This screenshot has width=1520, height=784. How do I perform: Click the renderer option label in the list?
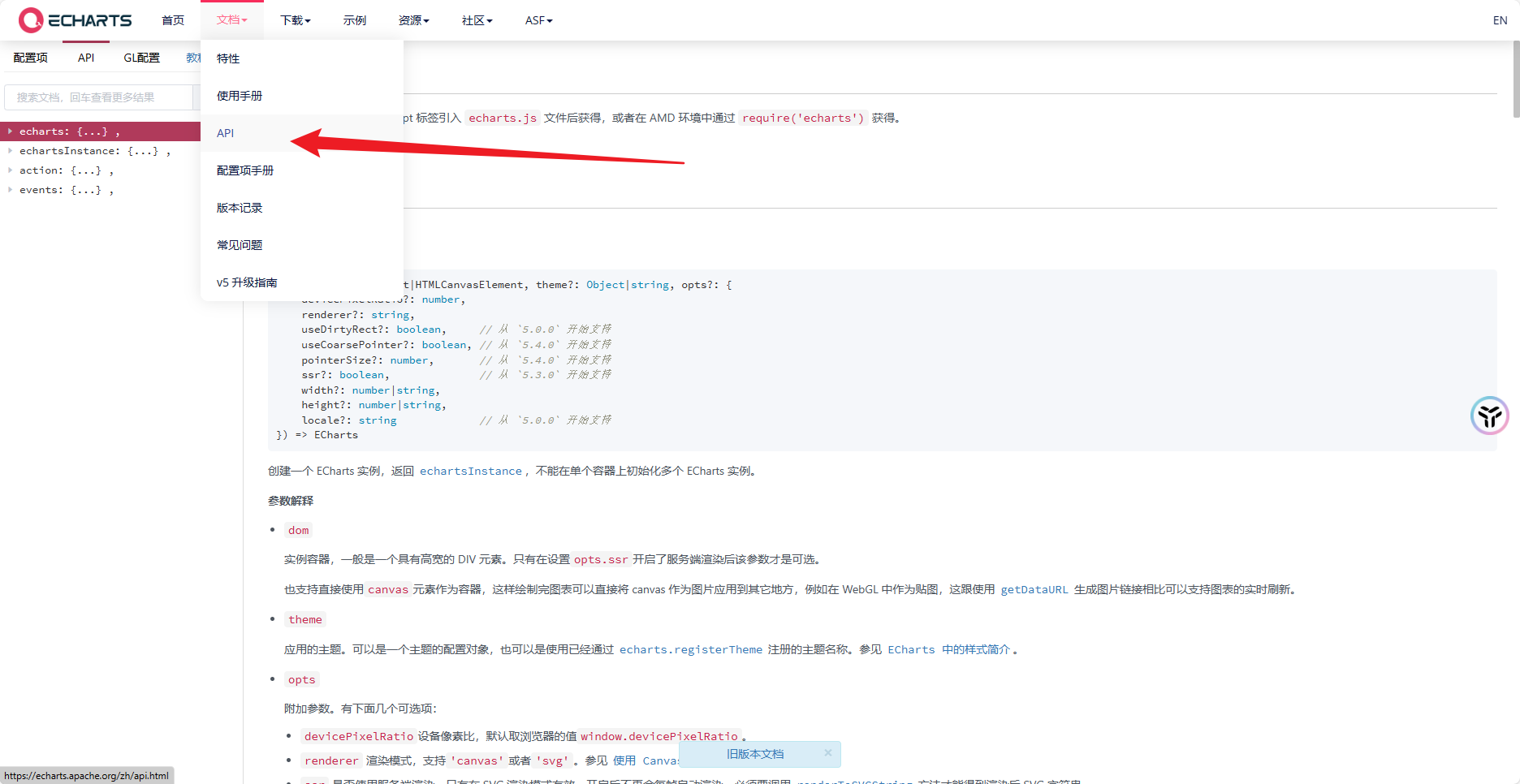pyautogui.click(x=331, y=760)
